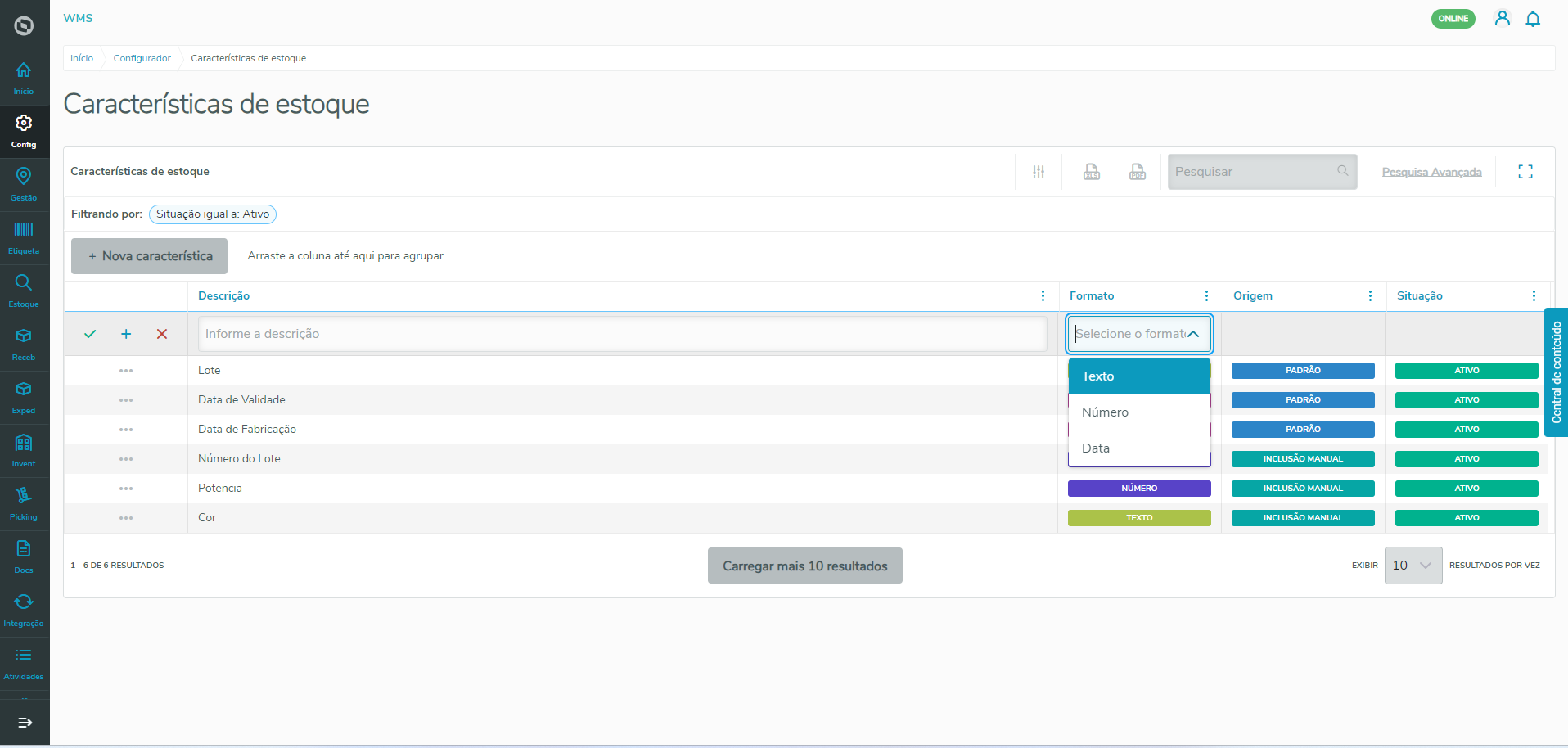The height and width of the screenshot is (748, 1568).
Task: Click the Nova característica button
Action: (x=149, y=256)
